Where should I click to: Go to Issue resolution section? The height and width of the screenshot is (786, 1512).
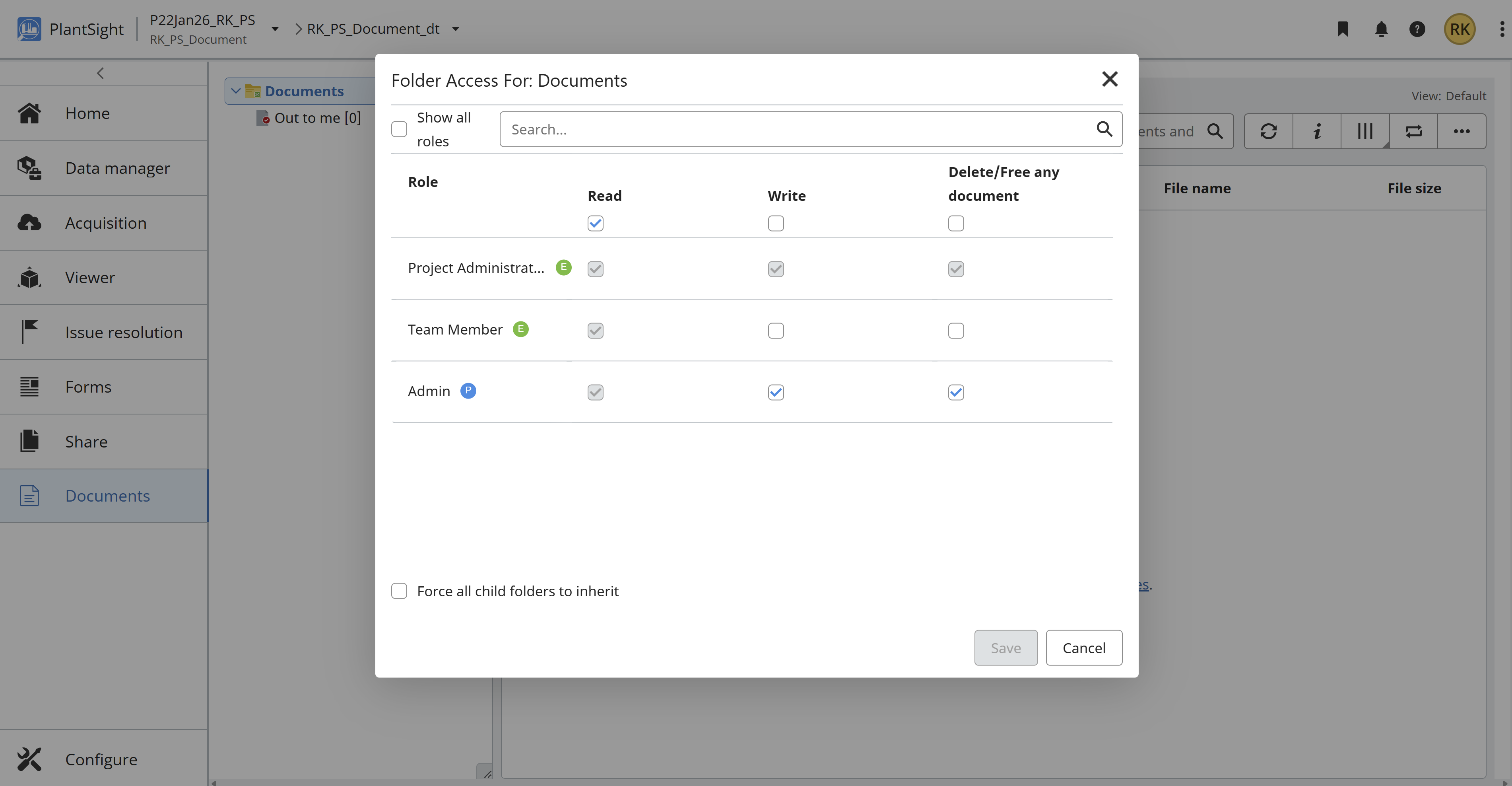[x=123, y=333]
